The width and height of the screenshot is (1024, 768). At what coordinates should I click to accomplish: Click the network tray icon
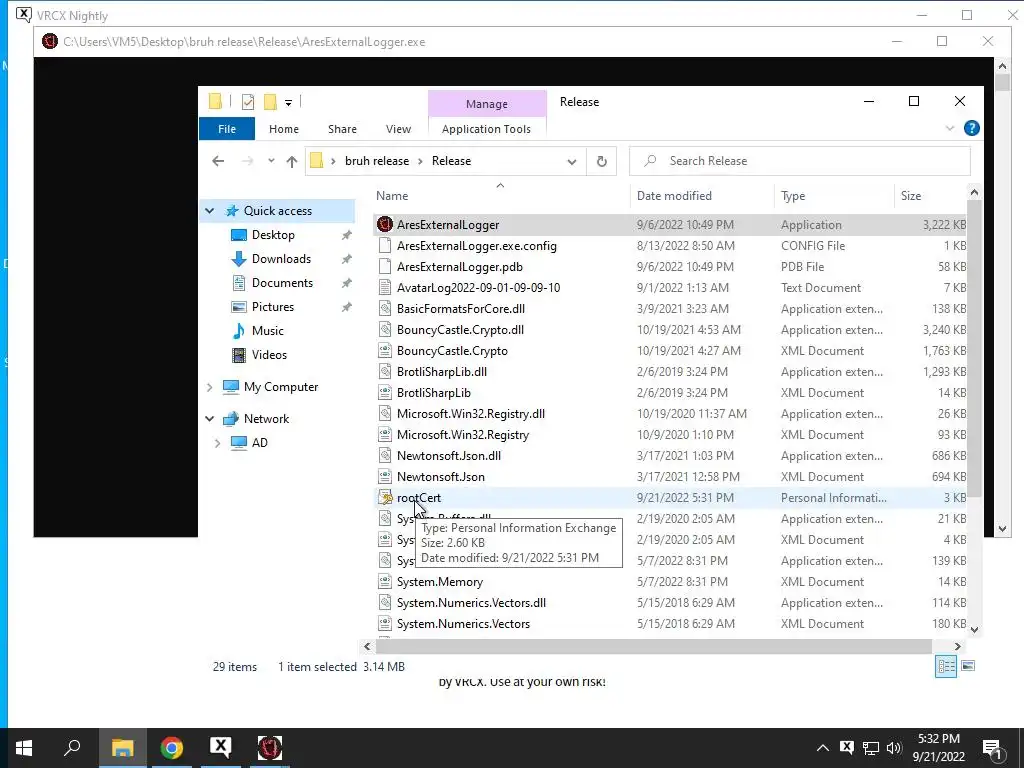870,748
